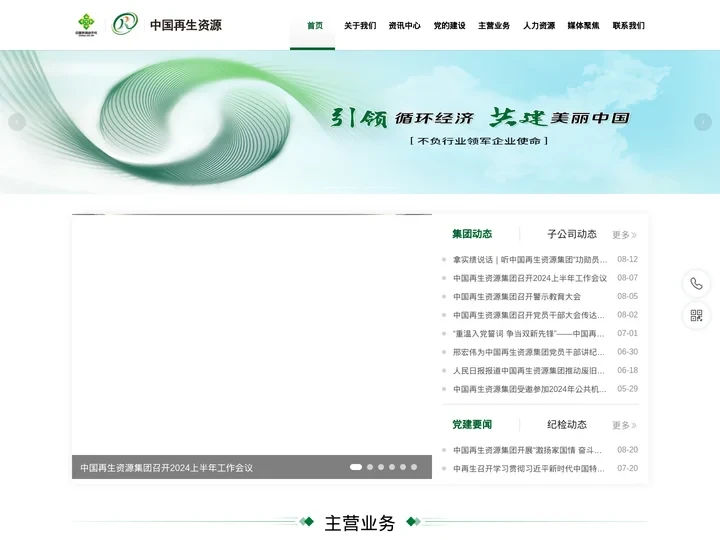The width and height of the screenshot is (720, 540).
Task: Open the 首页 nav tab
Action: coord(315,26)
